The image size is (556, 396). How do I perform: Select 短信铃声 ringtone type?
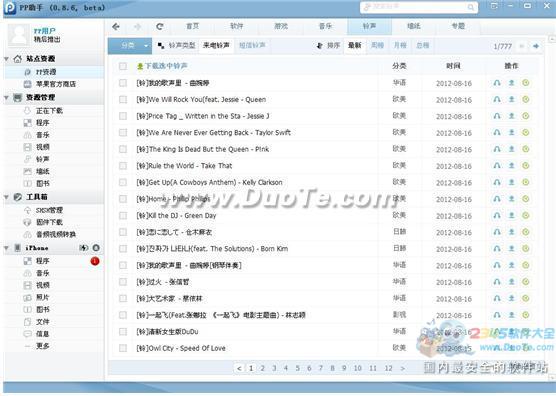coord(252,46)
